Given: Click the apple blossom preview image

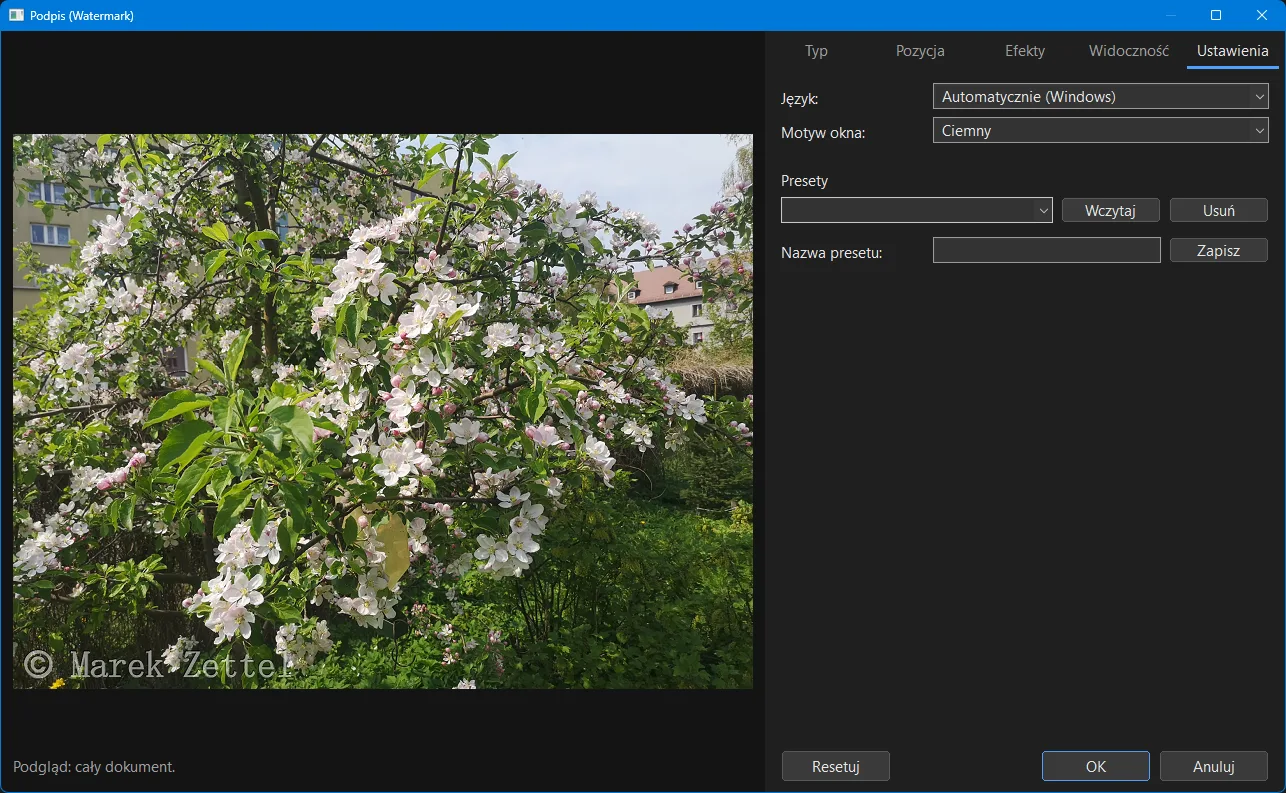Looking at the screenshot, I should tap(383, 411).
